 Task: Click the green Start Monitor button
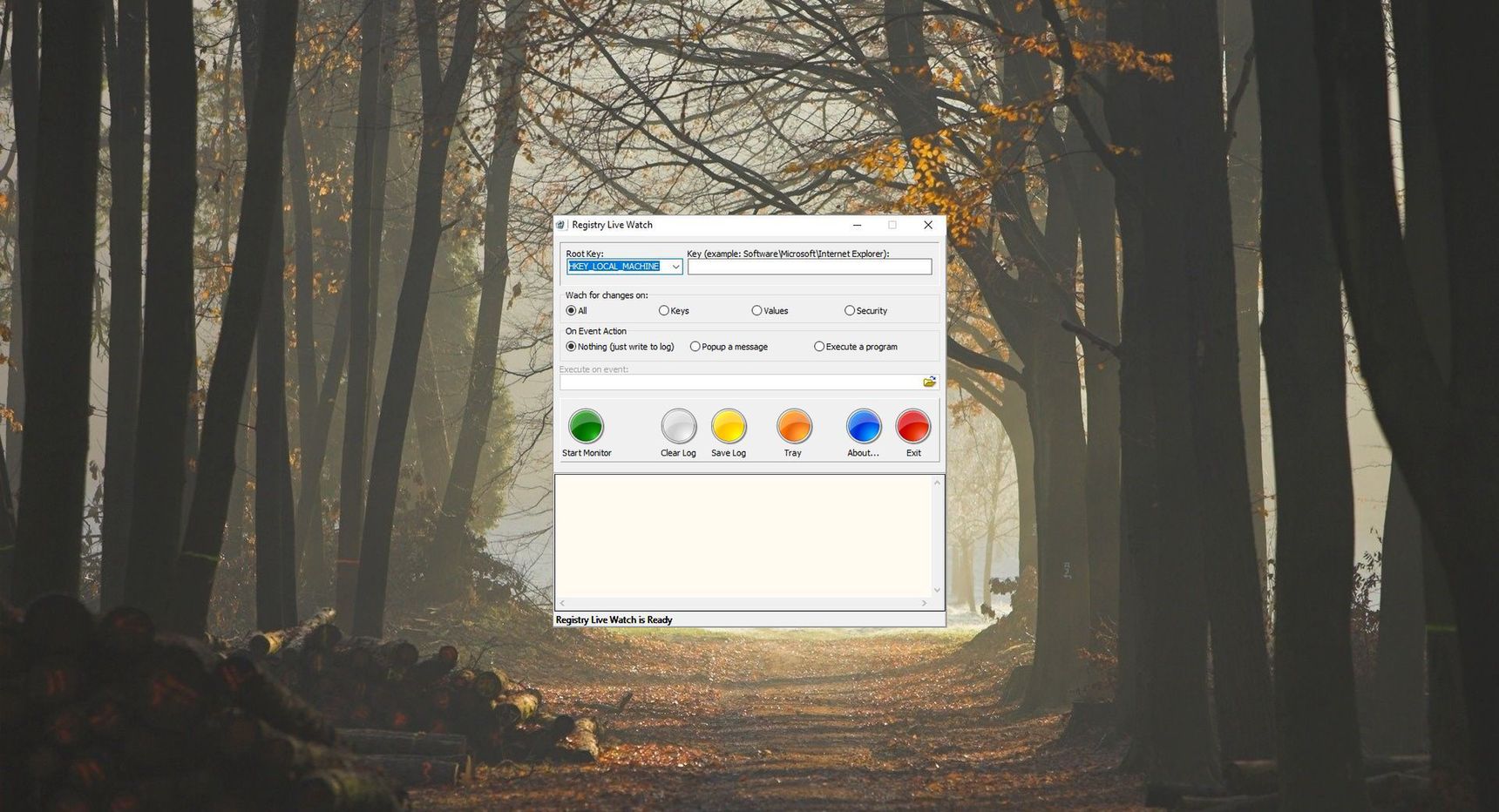click(x=587, y=427)
